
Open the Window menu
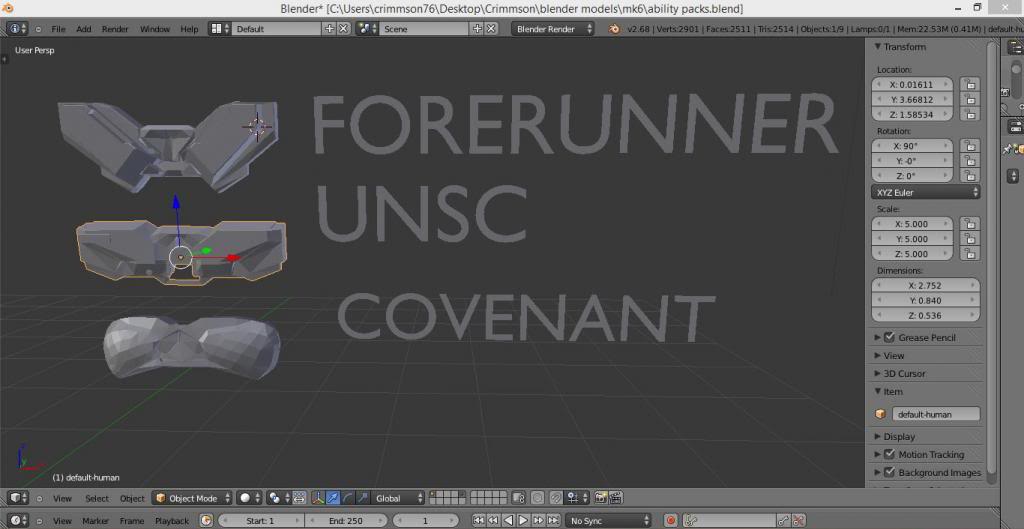(x=155, y=29)
